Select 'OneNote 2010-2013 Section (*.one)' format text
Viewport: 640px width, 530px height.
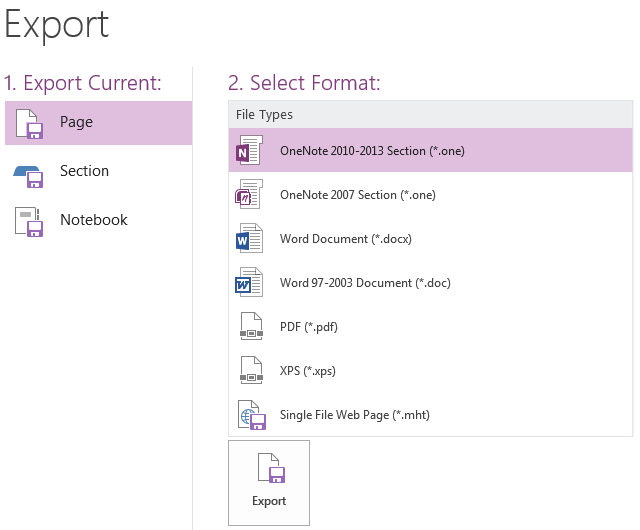coord(372,151)
